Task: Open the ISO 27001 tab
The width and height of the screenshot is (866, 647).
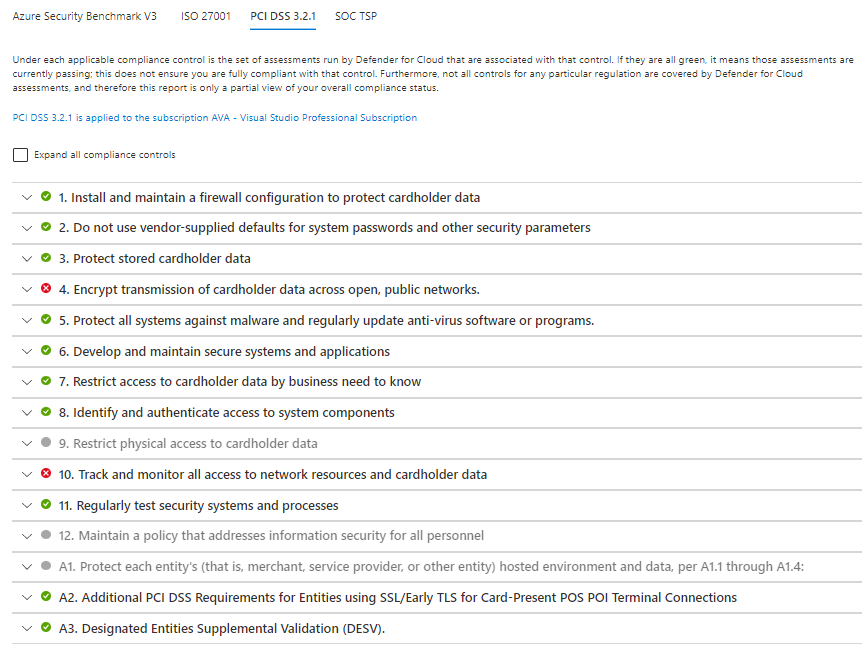Action: [205, 16]
